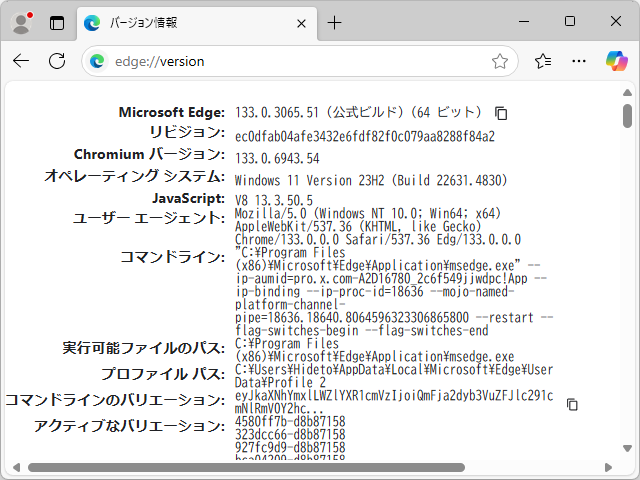640x480 pixels.
Task: Open a new tab with plus button
Action: pyautogui.click(x=334, y=23)
